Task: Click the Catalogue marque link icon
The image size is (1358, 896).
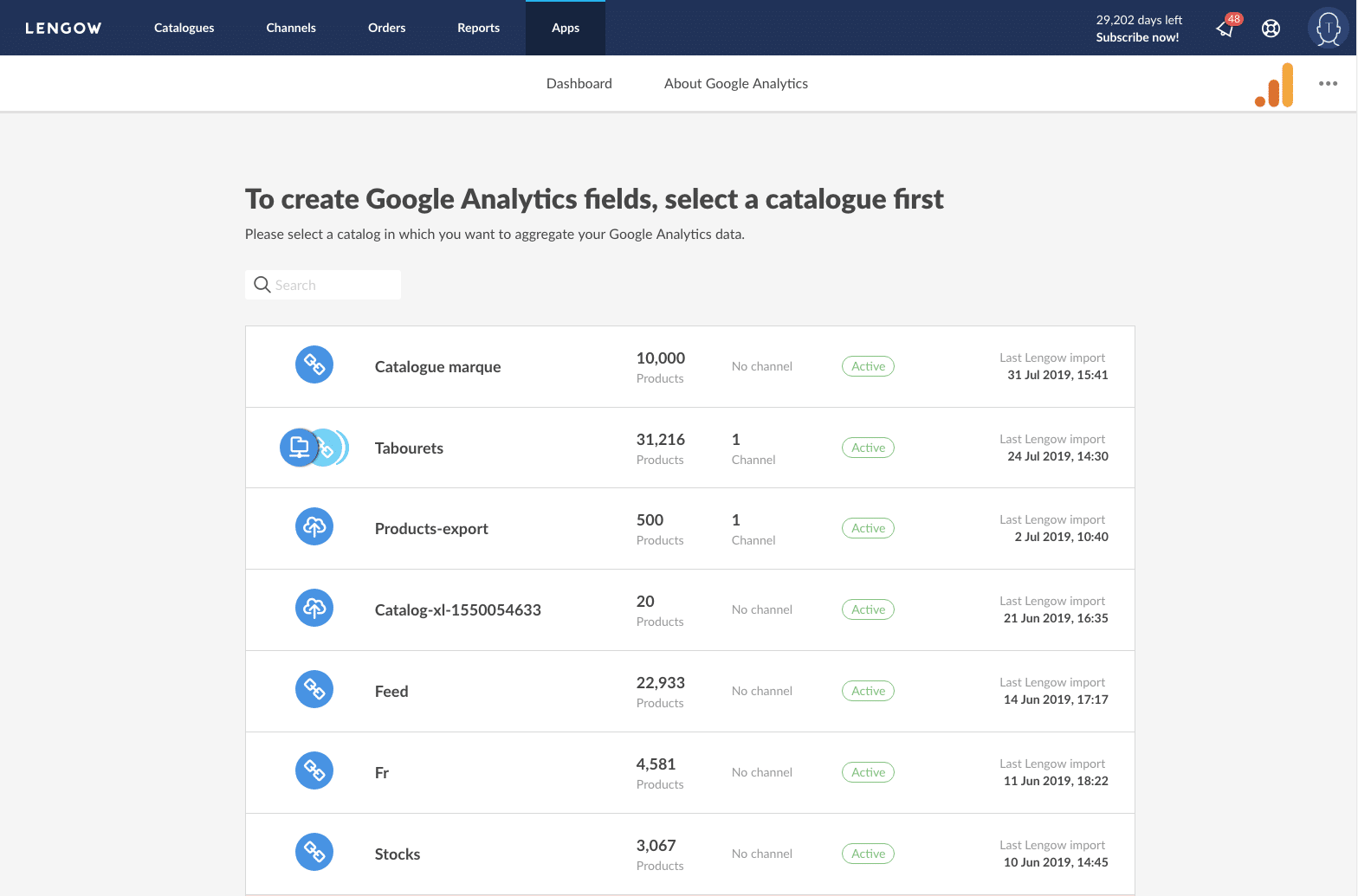Action: 314,365
